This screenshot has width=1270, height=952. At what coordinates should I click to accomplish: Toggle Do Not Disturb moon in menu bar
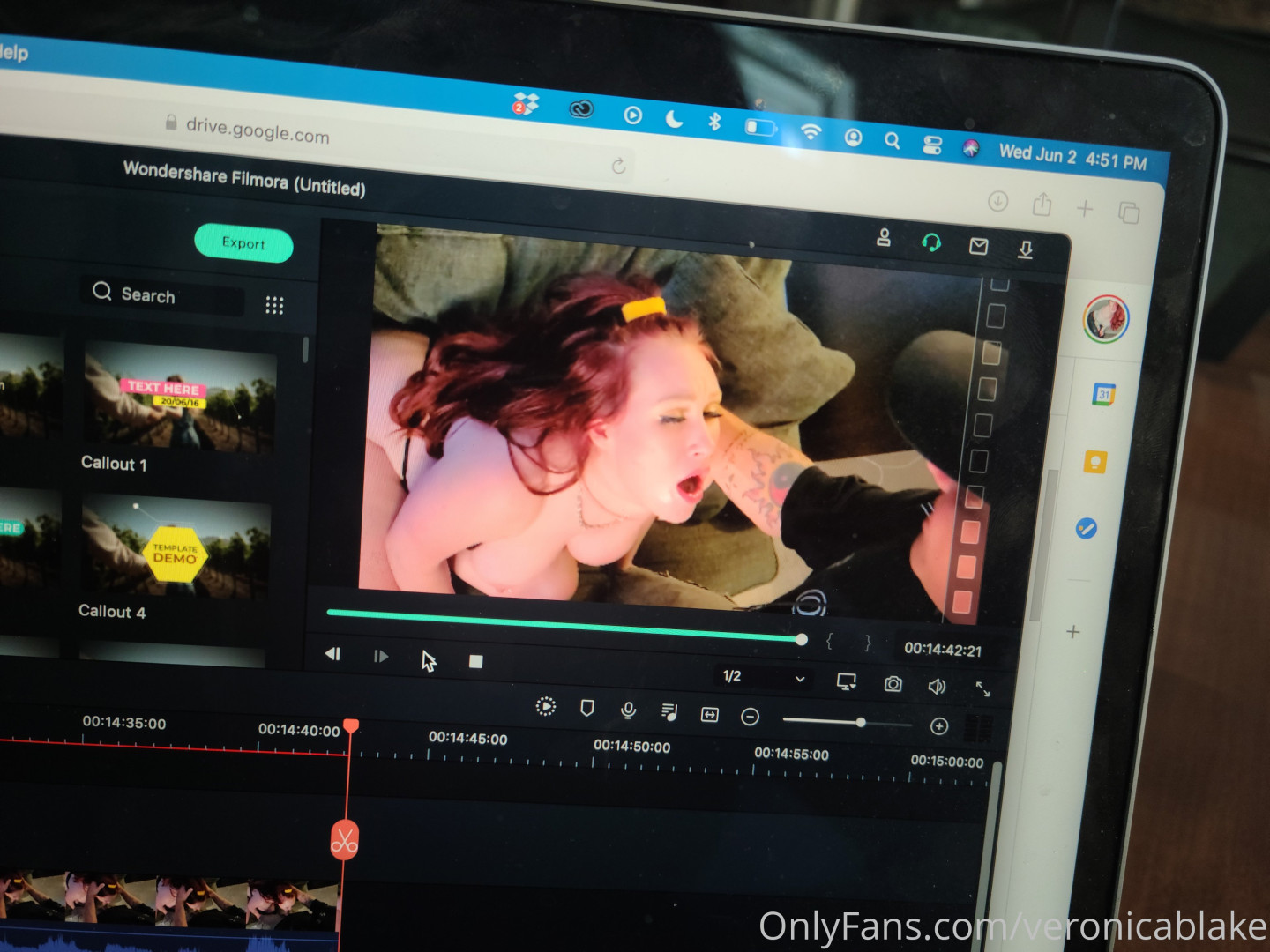tap(674, 119)
